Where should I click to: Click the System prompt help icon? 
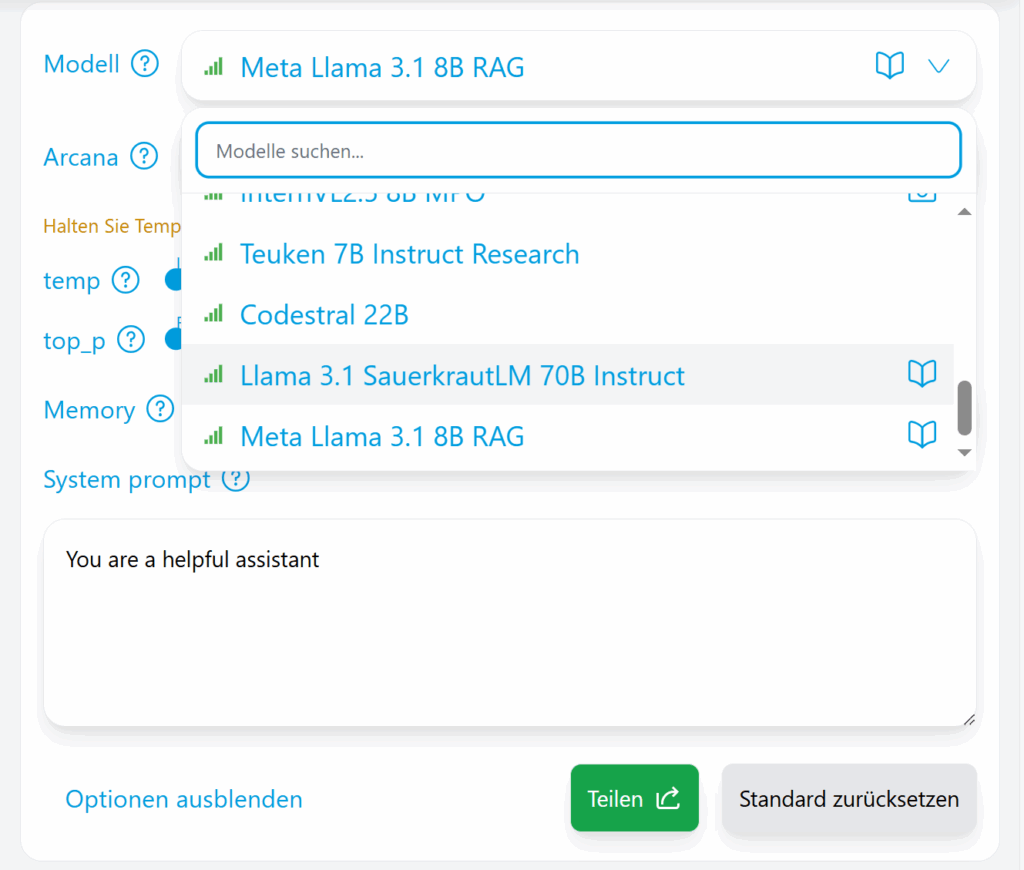pos(236,479)
